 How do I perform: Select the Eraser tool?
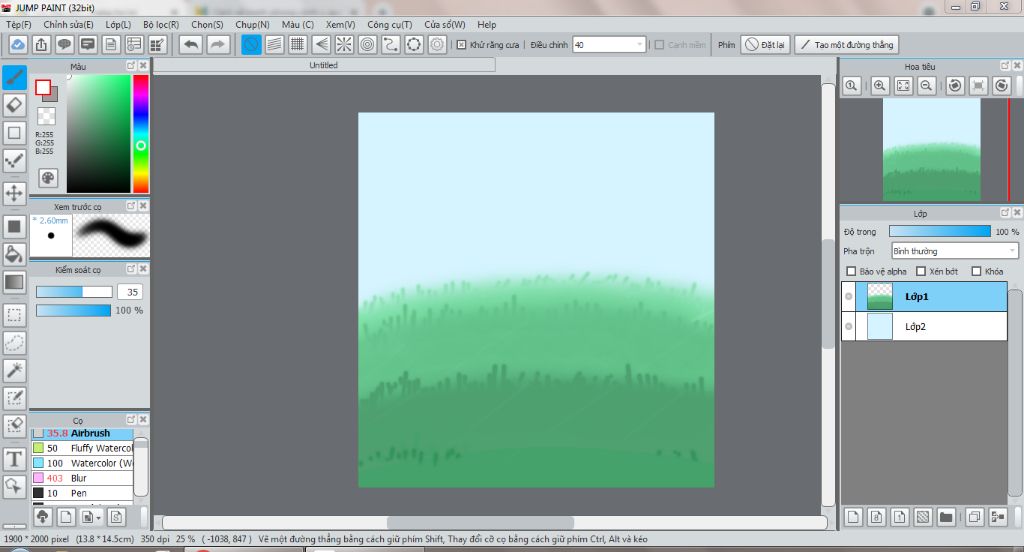tap(14, 105)
